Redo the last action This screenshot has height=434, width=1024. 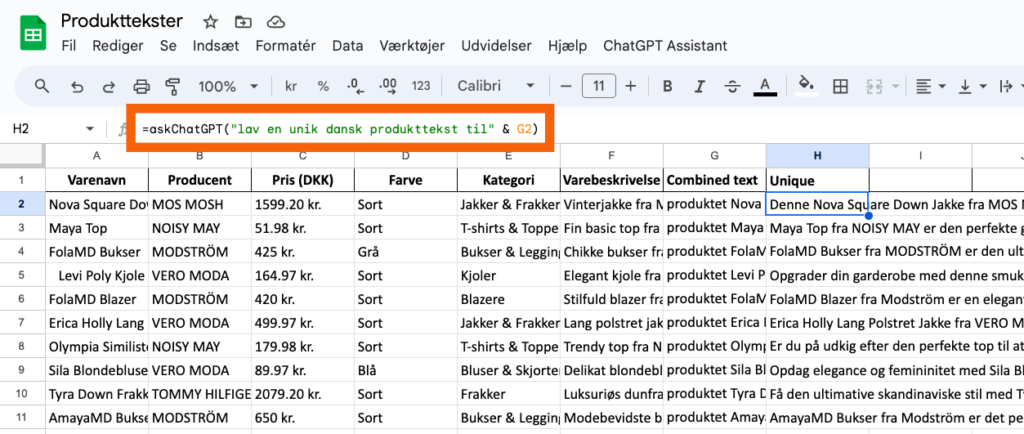tap(109, 86)
